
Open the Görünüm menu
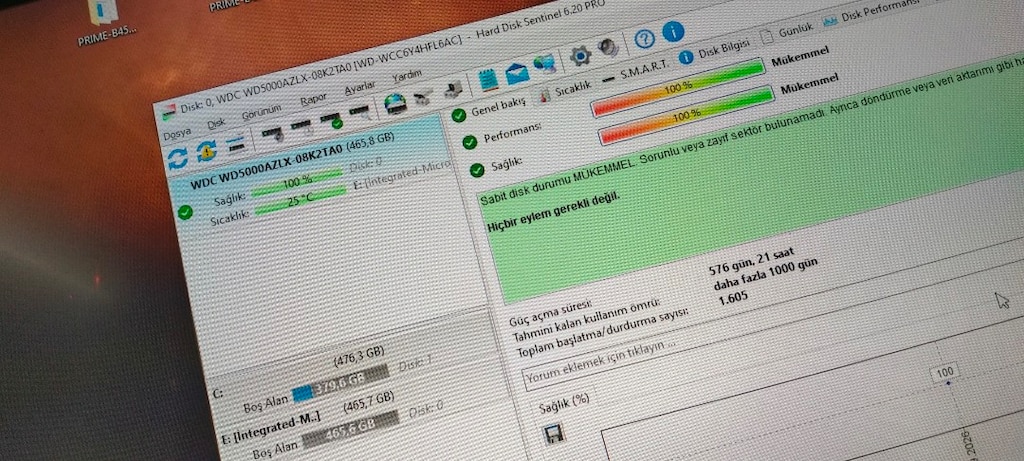[261, 111]
